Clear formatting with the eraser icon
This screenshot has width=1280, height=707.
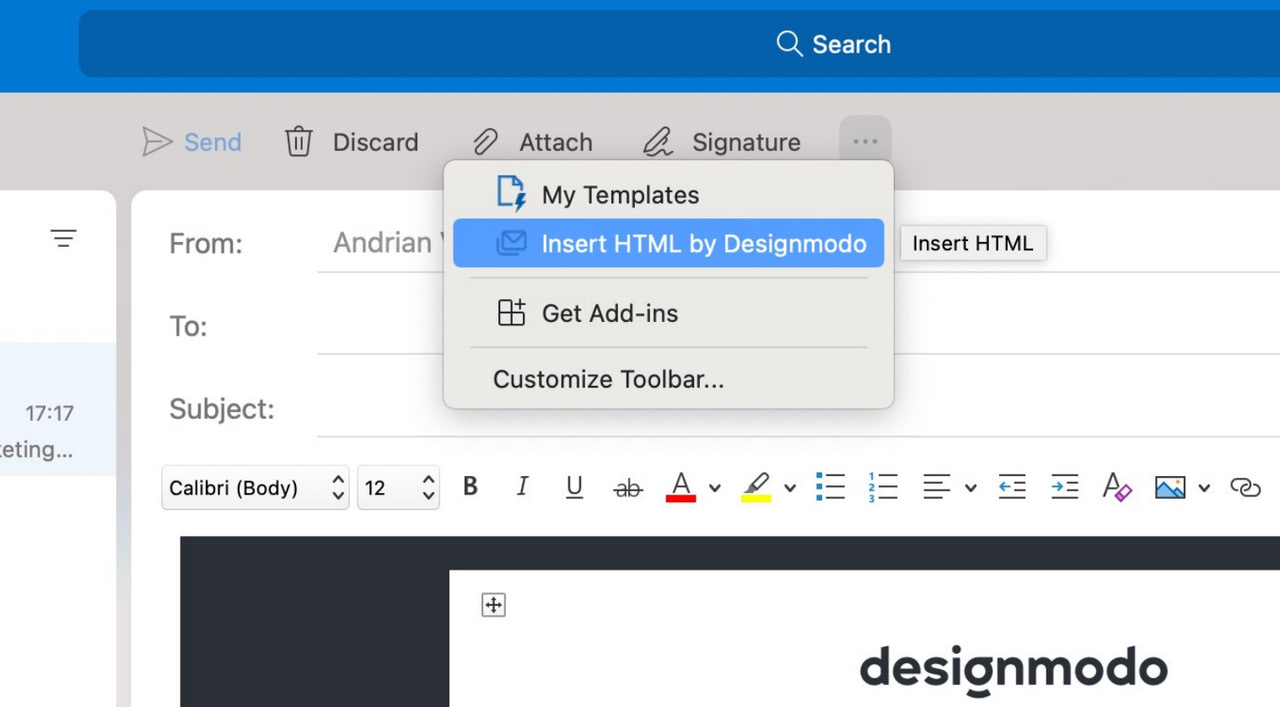[x=1117, y=487]
